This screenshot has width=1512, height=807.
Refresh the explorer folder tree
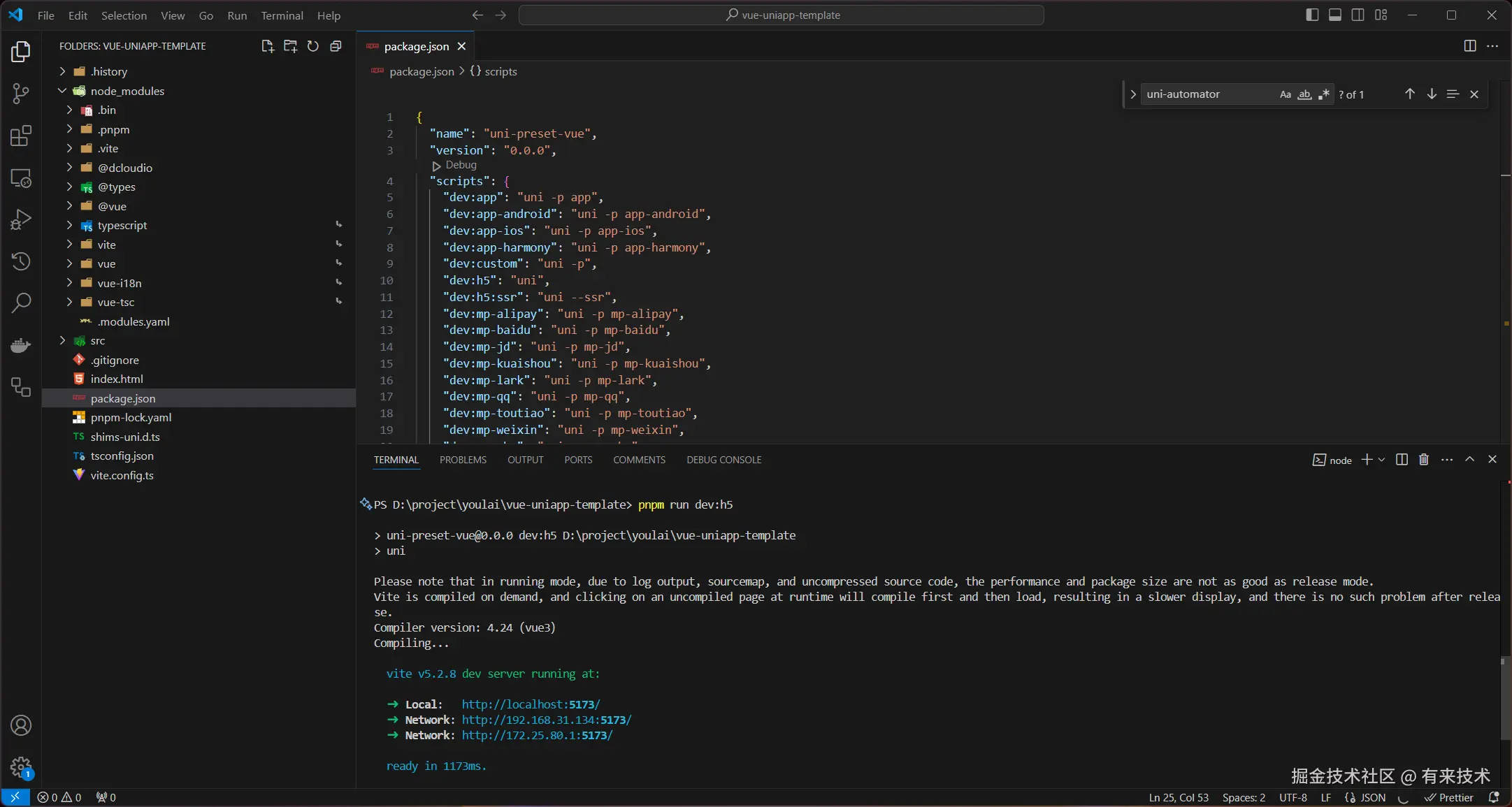coord(313,46)
